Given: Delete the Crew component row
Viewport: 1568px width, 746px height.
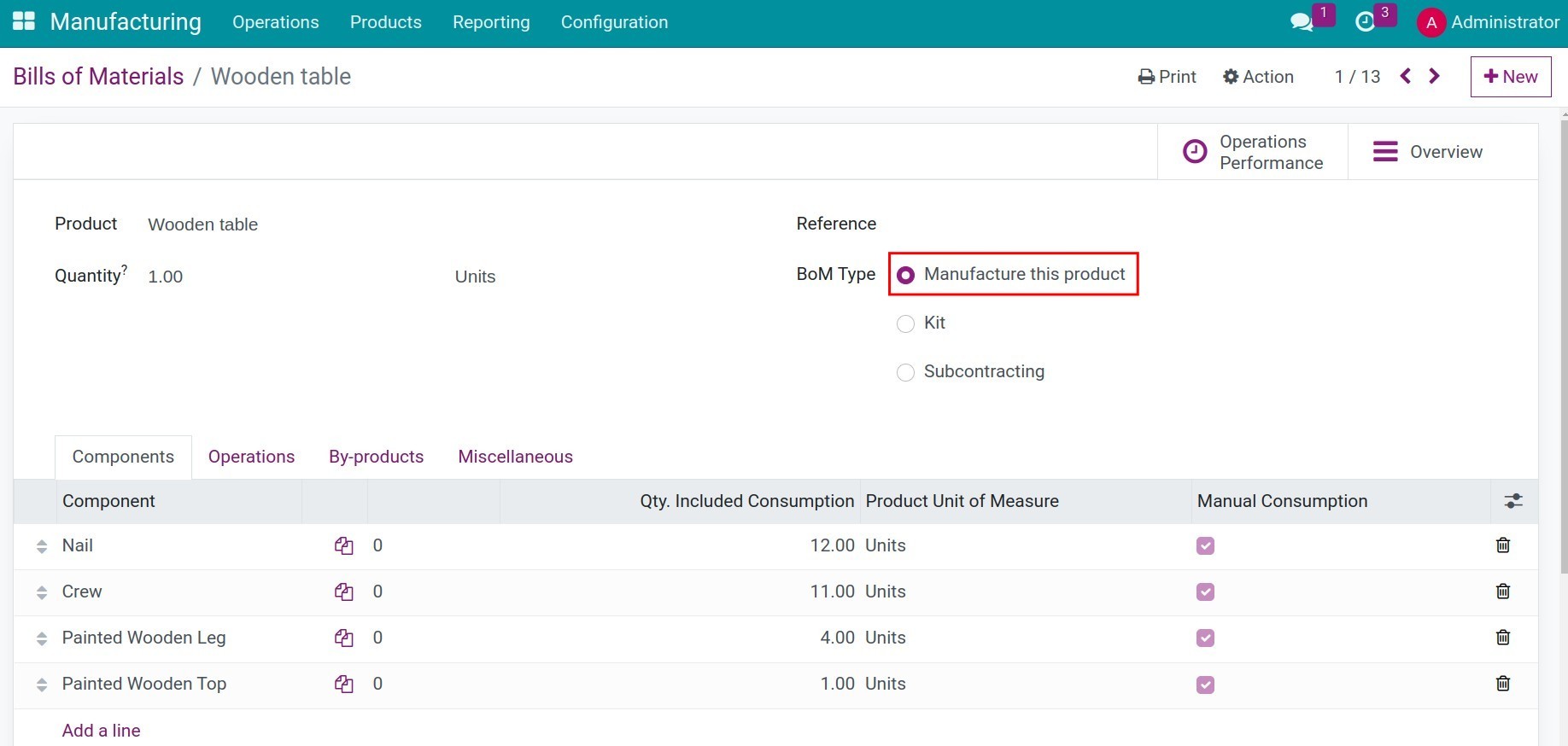Looking at the screenshot, I should pos(1503,591).
